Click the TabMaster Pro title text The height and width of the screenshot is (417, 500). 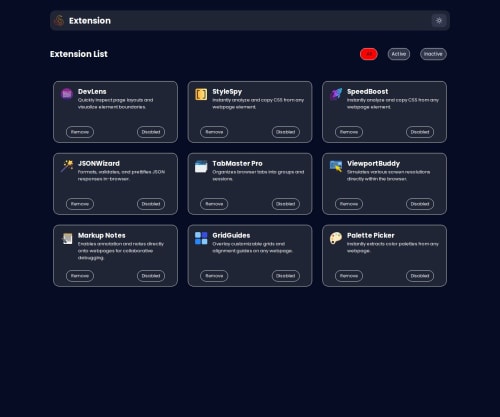237,163
